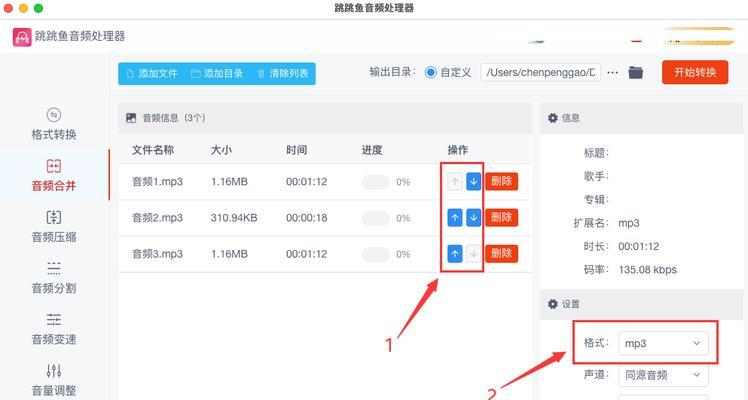Open 音量调整 in the sidebar
The image size is (748, 400).
54,380
